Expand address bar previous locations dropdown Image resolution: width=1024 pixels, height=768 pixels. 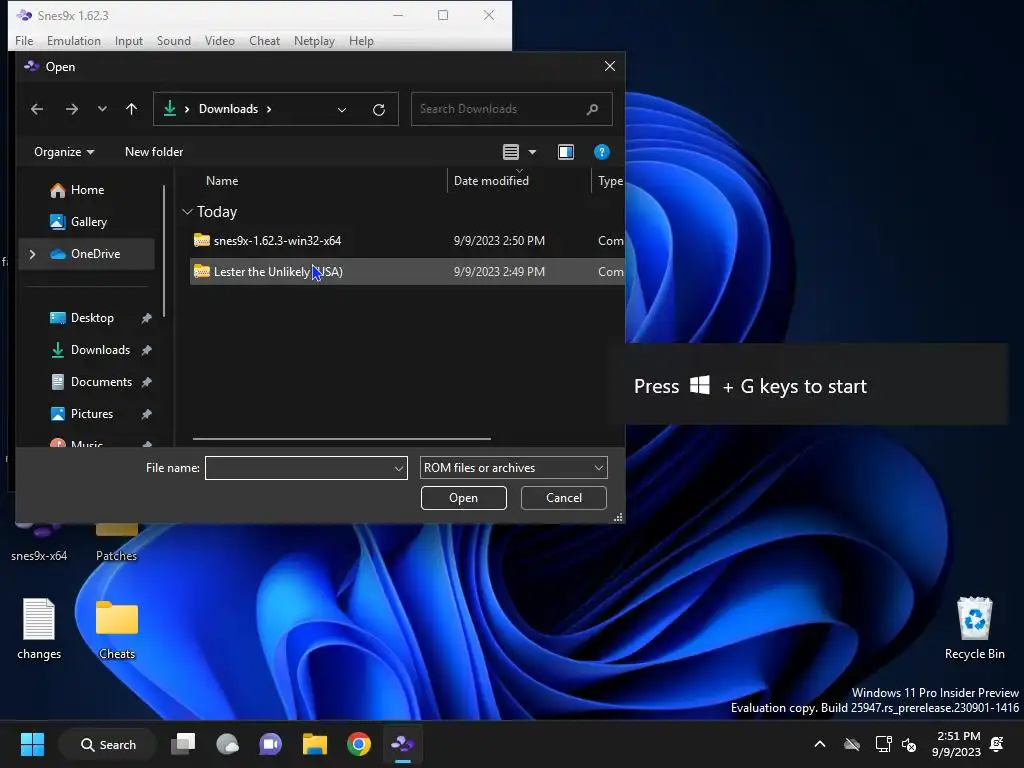[x=342, y=110]
